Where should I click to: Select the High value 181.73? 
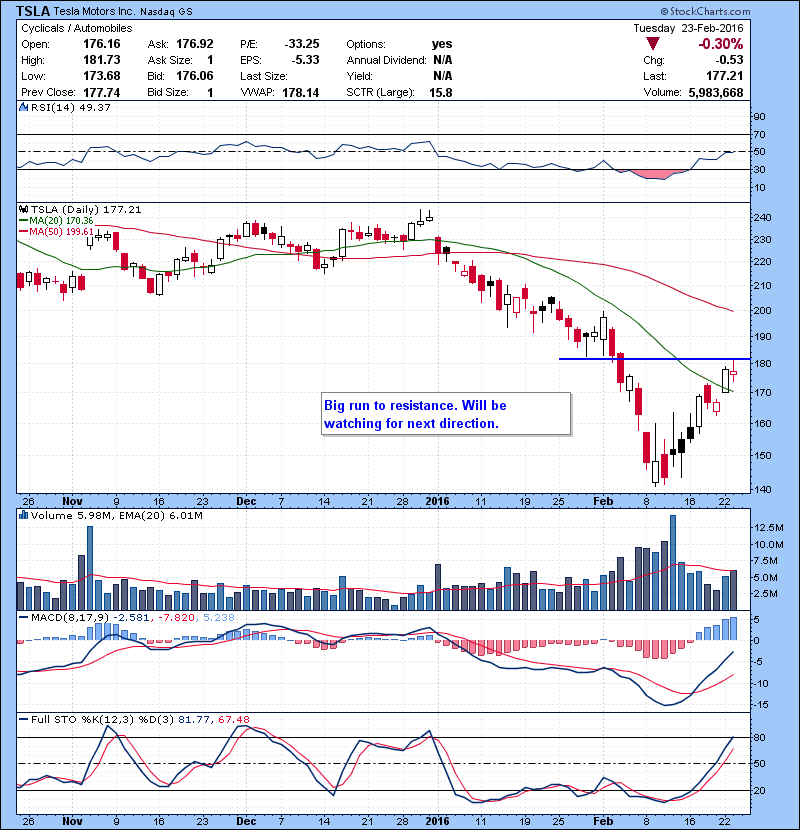102,60
